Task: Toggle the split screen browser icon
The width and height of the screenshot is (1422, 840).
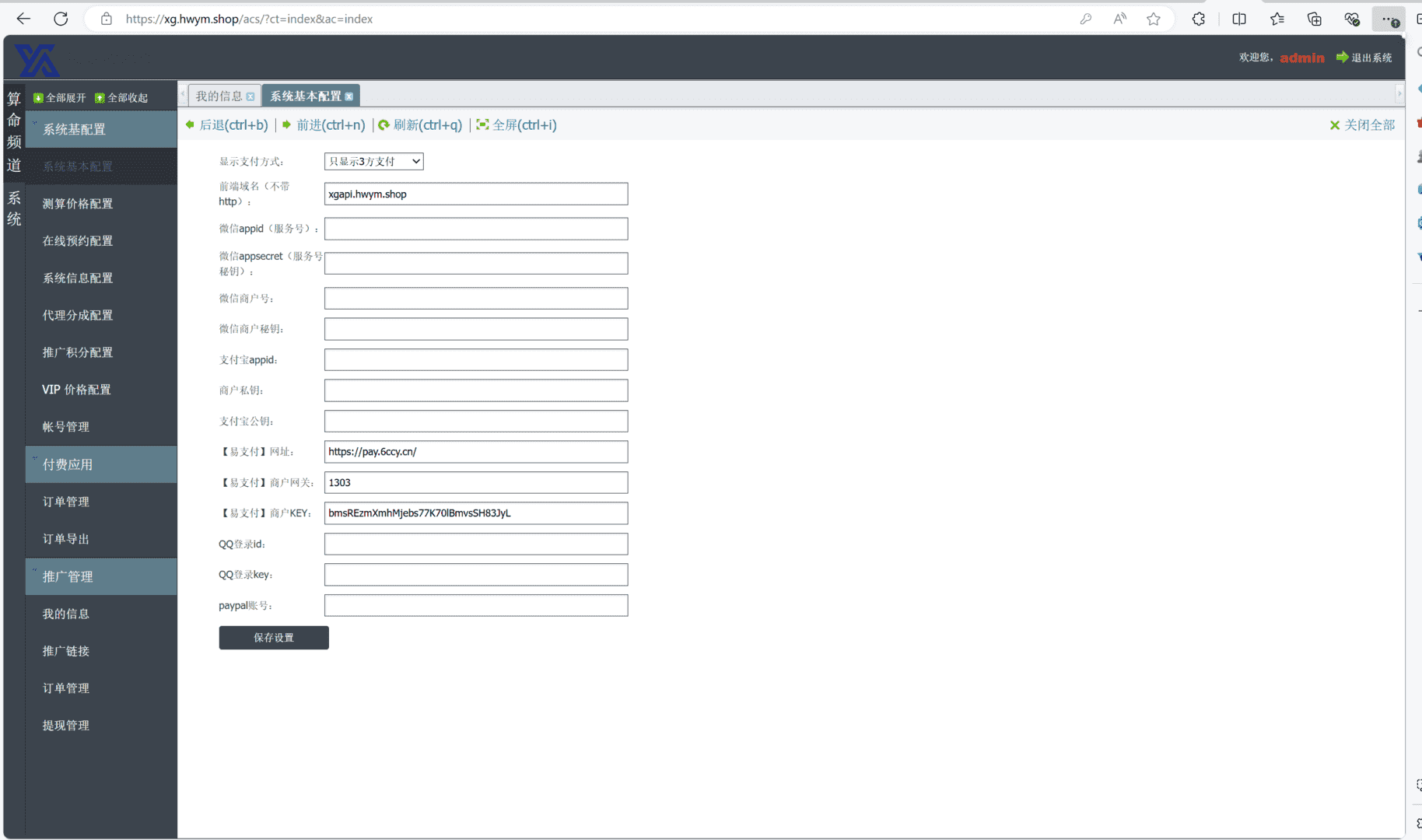Action: click(x=1239, y=19)
